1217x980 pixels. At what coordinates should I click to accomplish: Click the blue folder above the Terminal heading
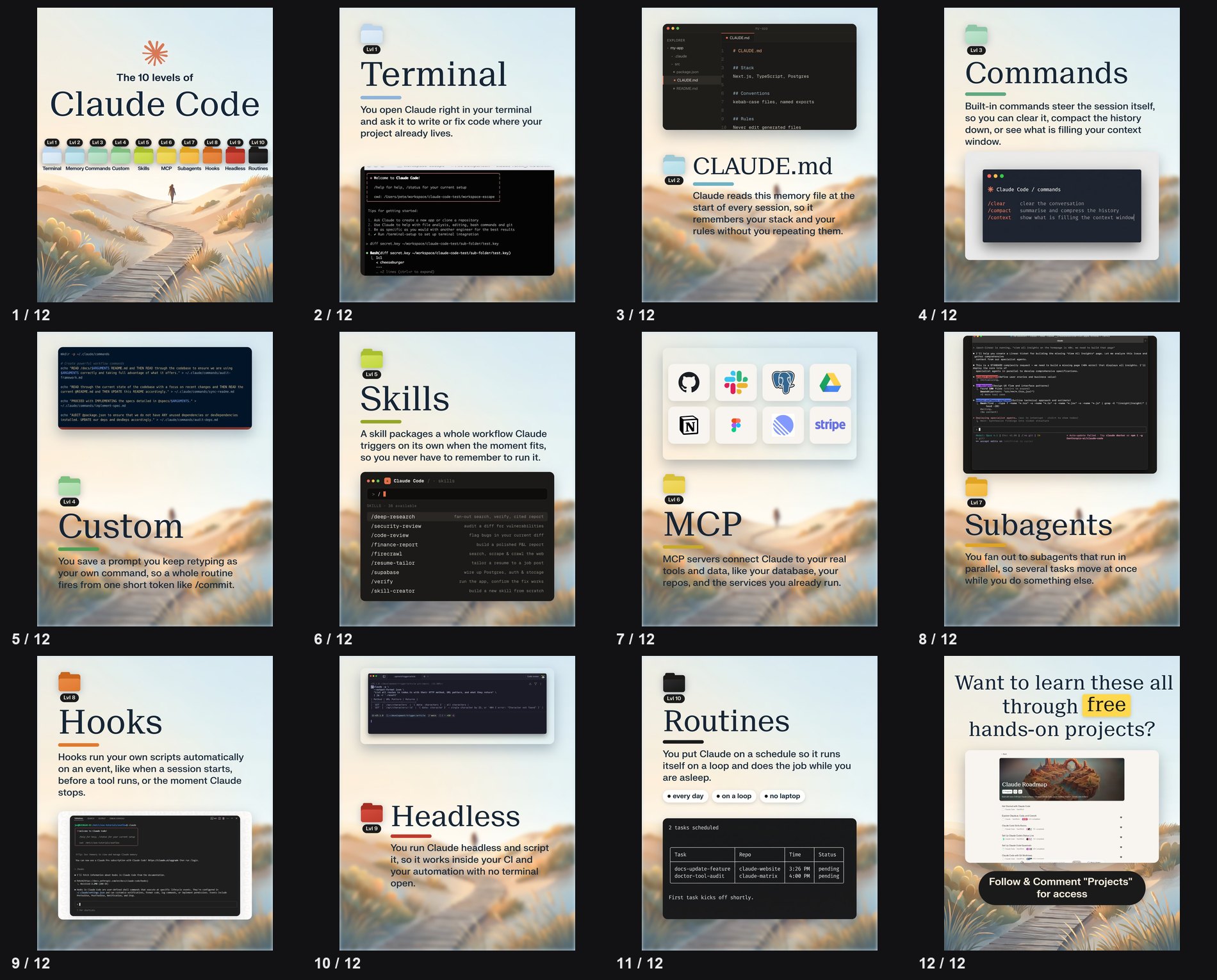pyautogui.click(x=372, y=34)
